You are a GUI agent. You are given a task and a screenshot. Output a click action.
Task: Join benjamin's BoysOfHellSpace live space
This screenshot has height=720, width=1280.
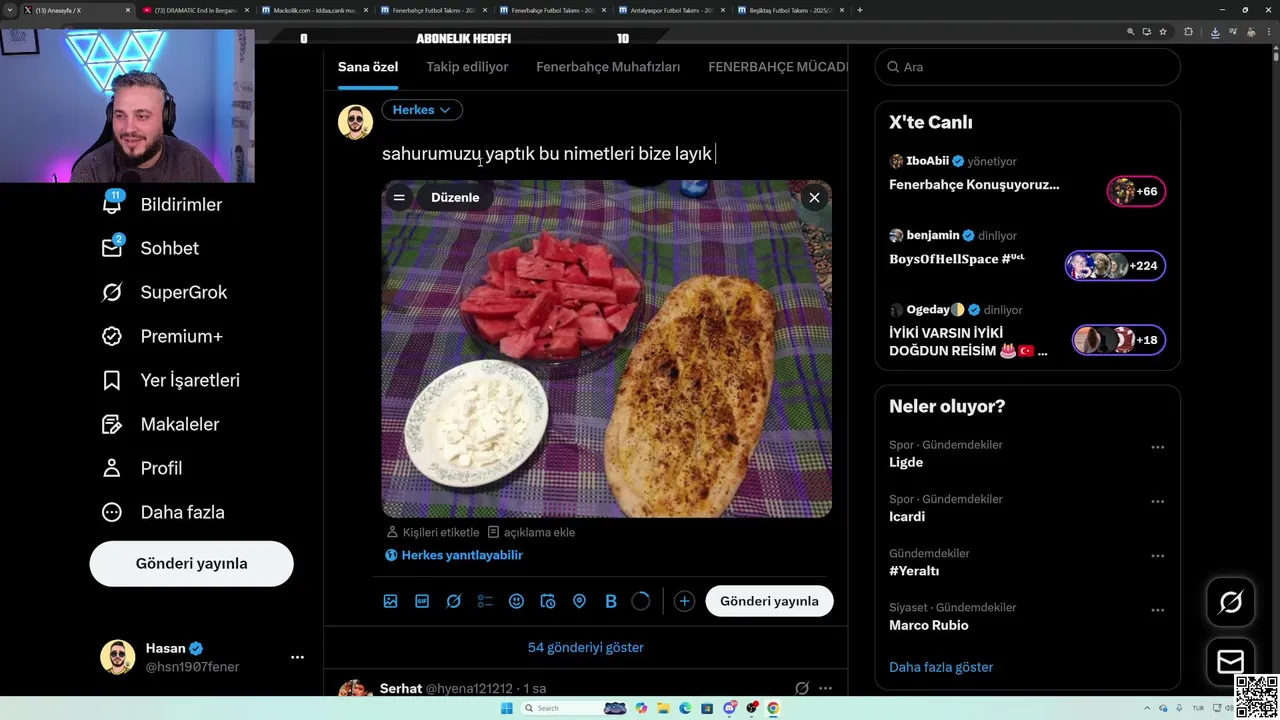(x=1028, y=252)
